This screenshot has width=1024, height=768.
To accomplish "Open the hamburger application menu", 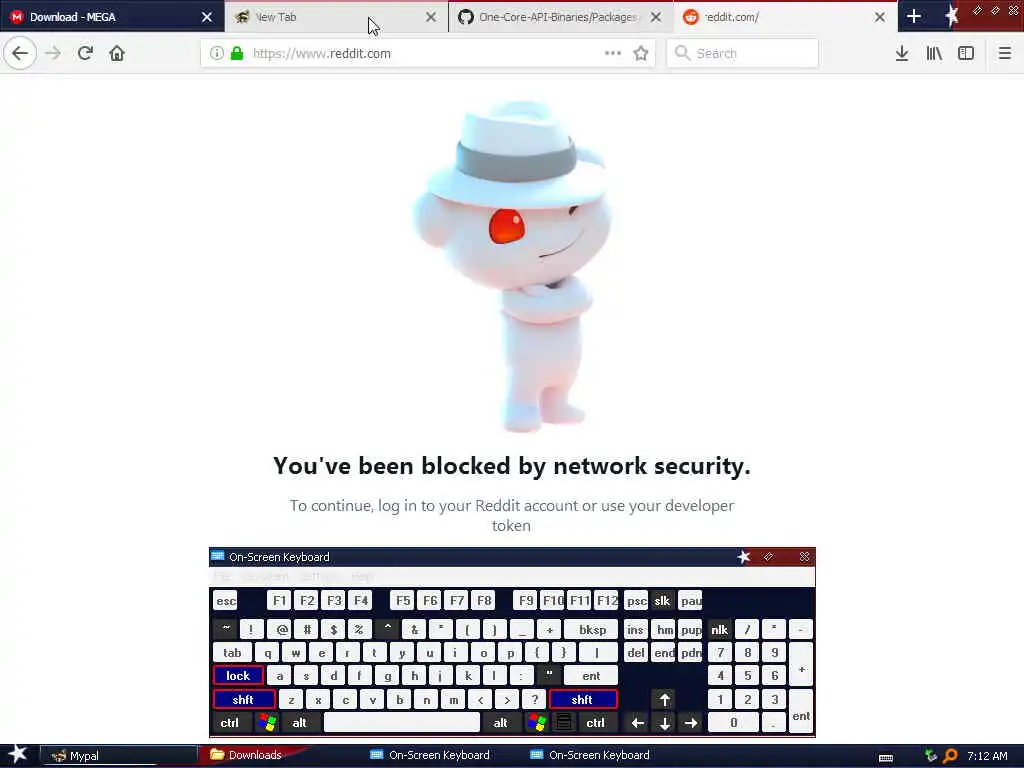I will coord(1004,54).
